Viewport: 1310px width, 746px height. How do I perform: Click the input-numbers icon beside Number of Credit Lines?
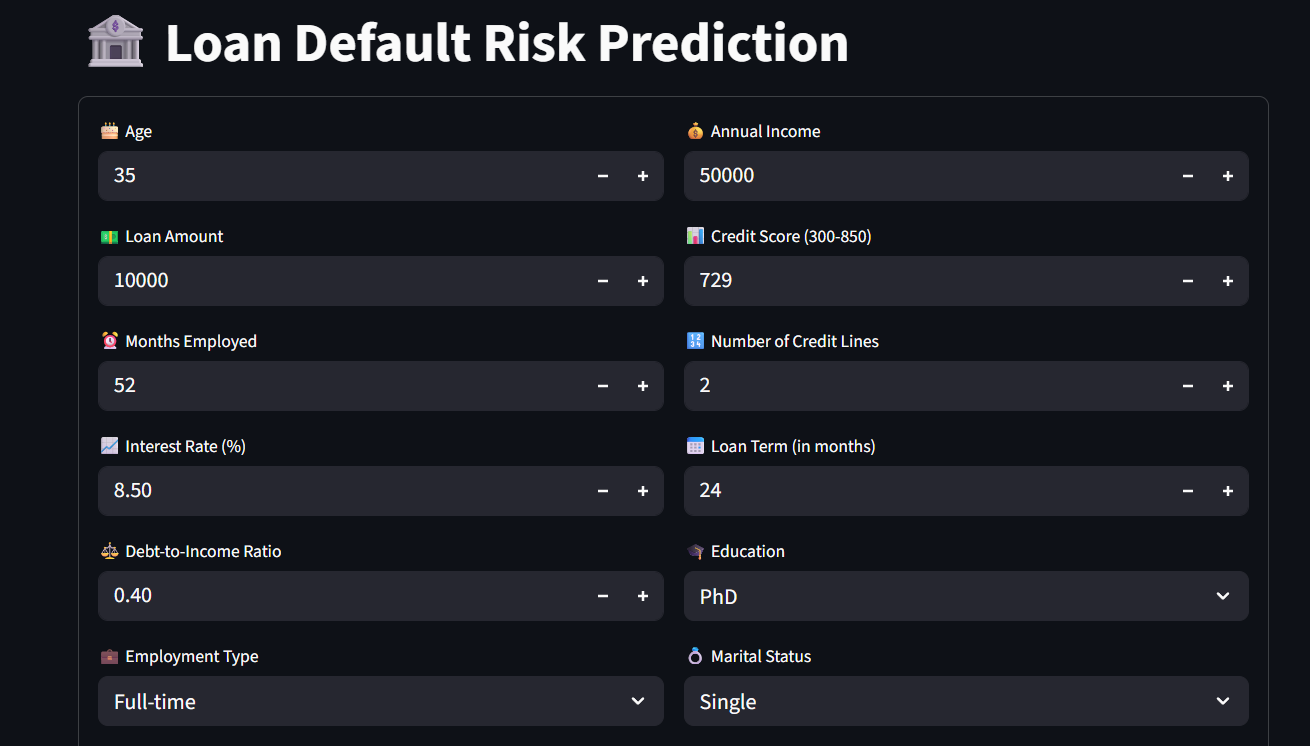[694, 341]
